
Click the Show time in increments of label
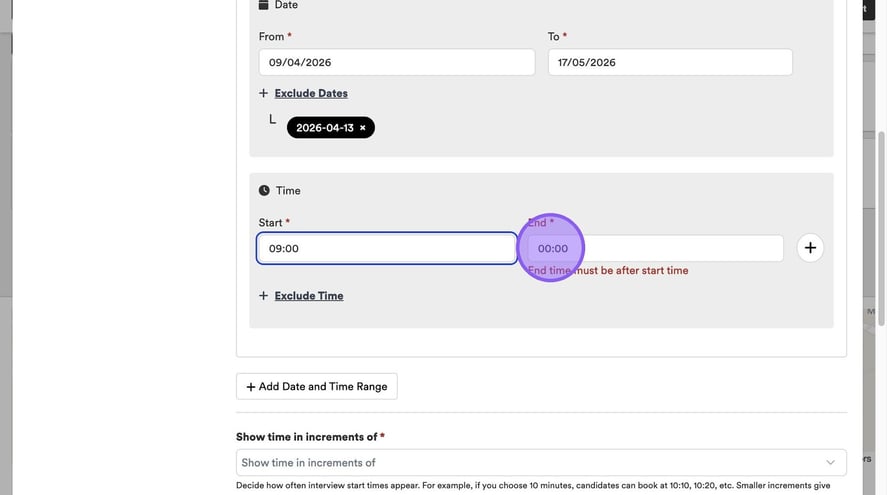[306, 437]
